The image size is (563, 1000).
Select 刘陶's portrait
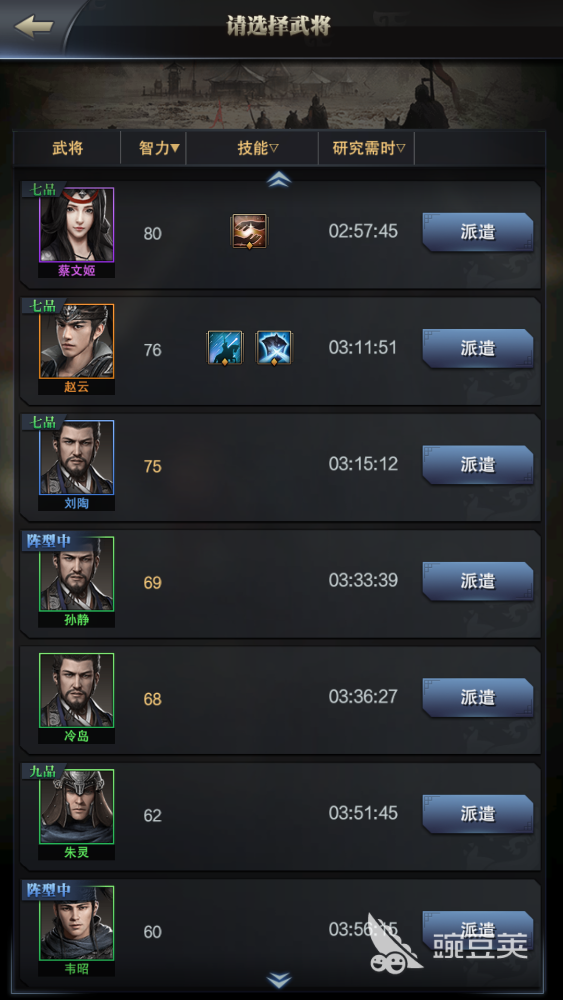[77, 457]
